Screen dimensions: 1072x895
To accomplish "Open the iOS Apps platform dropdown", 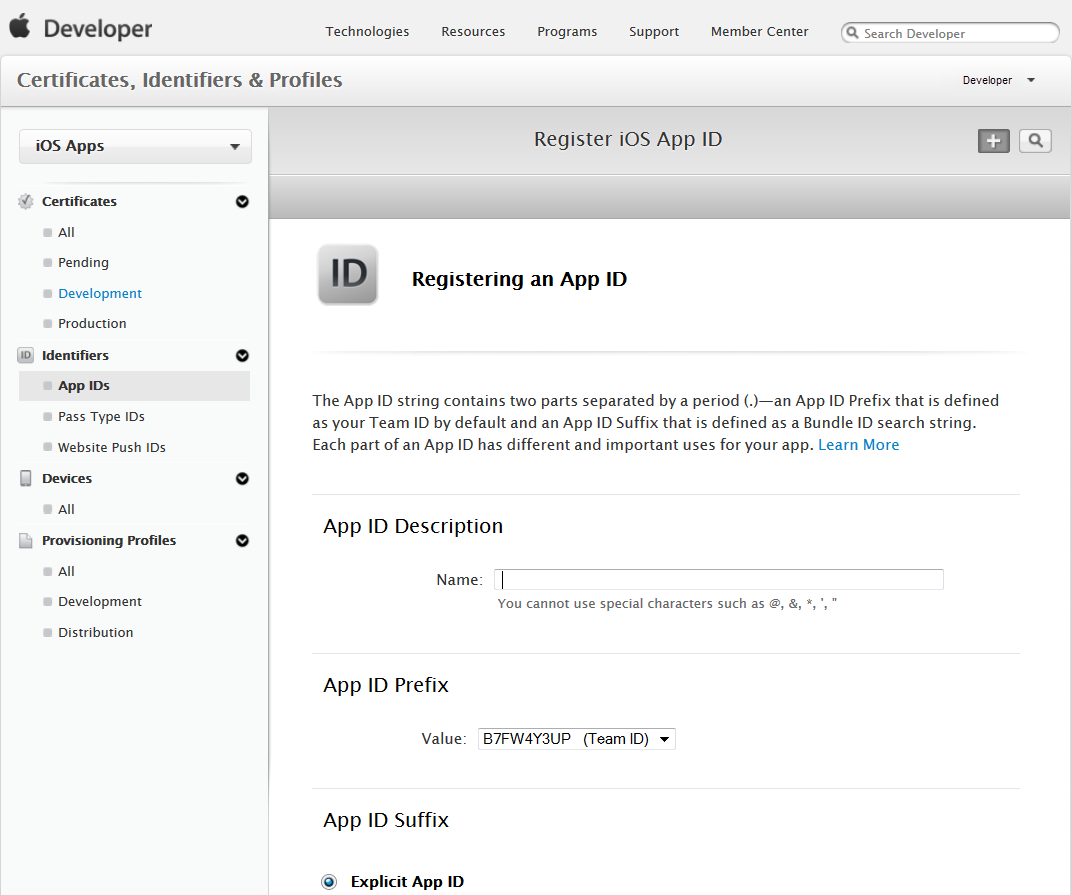I will (135, 146).
